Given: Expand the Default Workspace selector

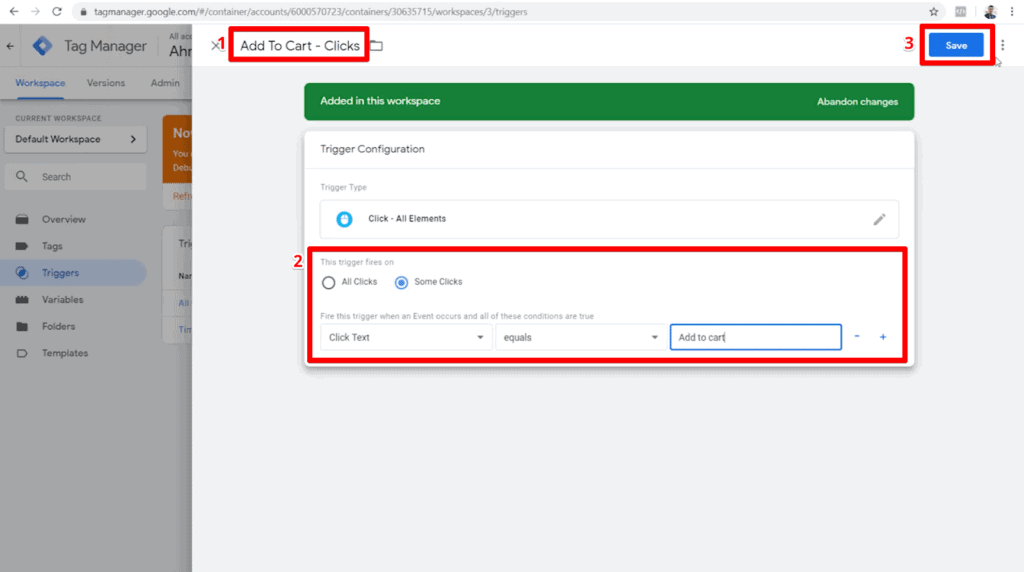Looking at the screenshot, I should [76, 139].
